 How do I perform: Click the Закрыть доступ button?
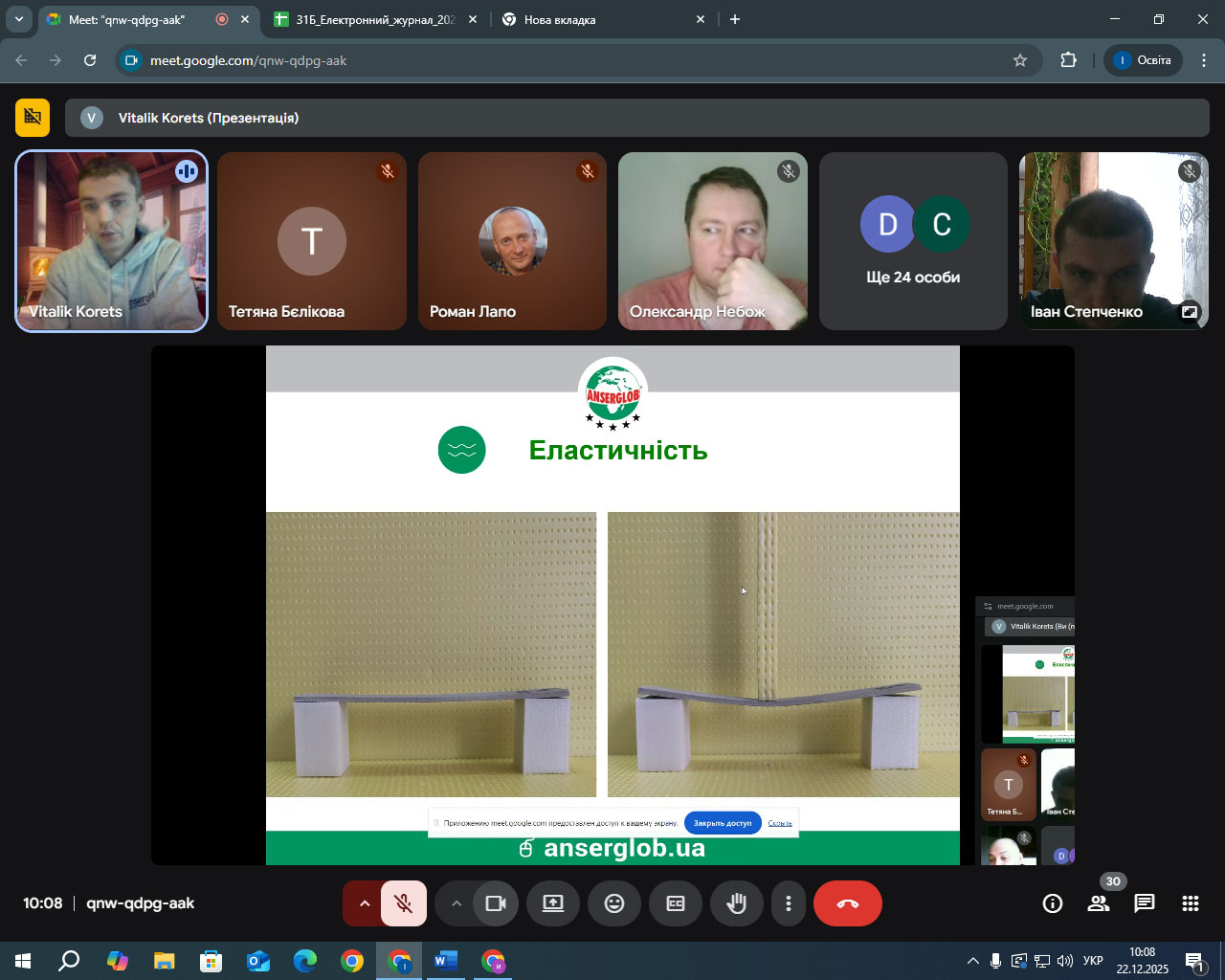[723, 823]
